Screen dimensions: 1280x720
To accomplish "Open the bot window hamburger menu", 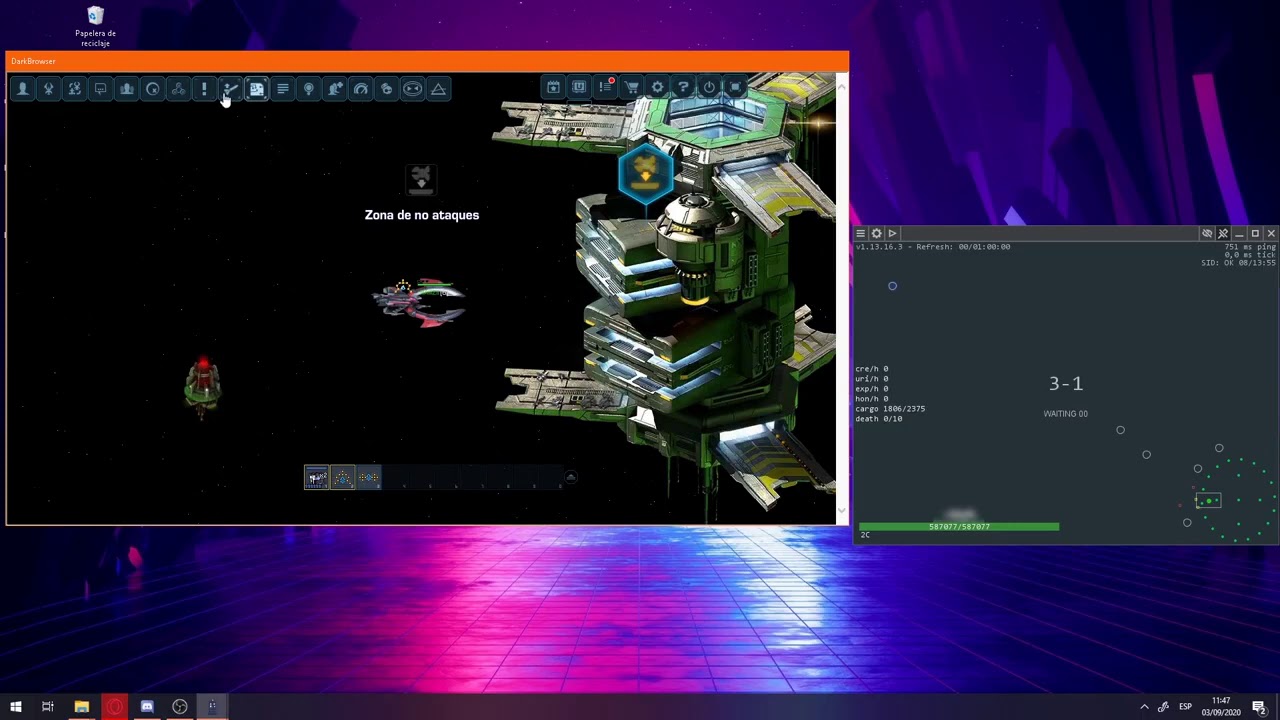I will point(860,233).
